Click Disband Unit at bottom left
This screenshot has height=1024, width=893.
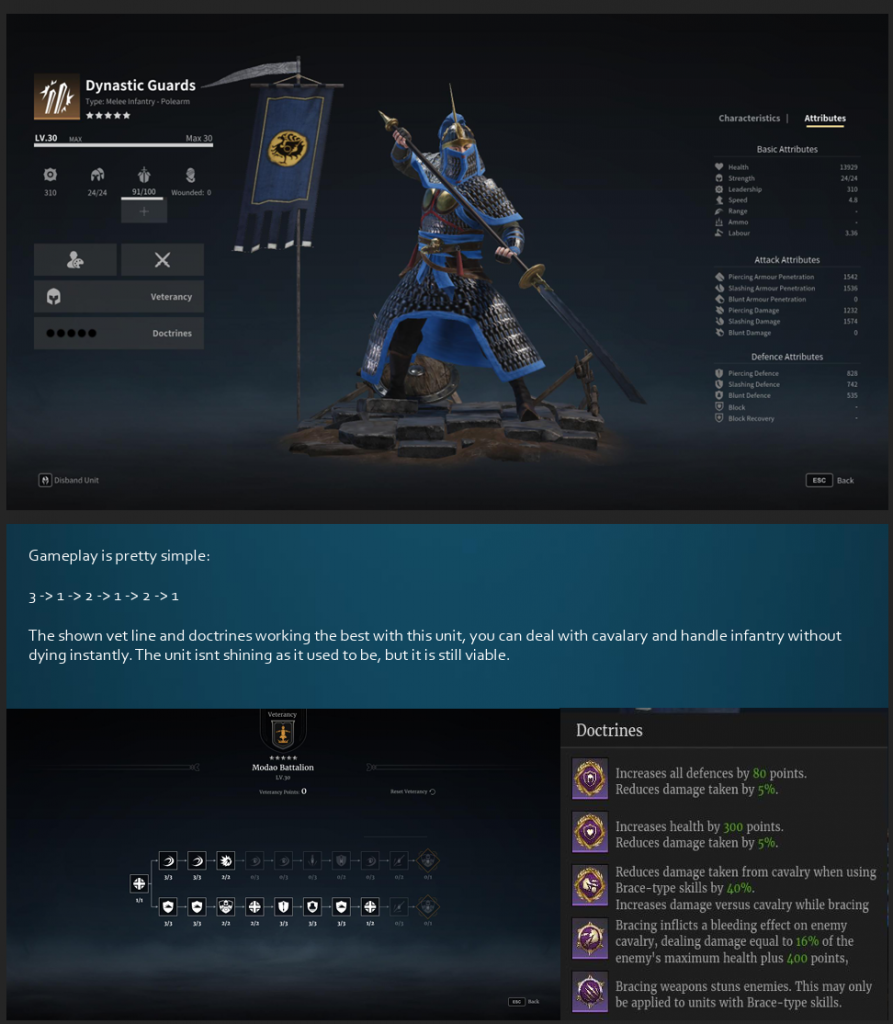(x=69, y=480)
